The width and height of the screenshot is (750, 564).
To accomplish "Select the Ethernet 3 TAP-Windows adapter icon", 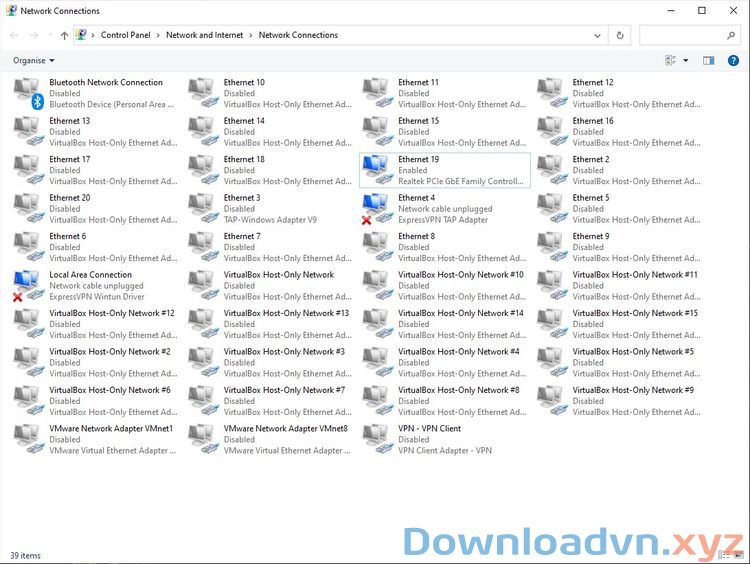I will tap(203, 209).
